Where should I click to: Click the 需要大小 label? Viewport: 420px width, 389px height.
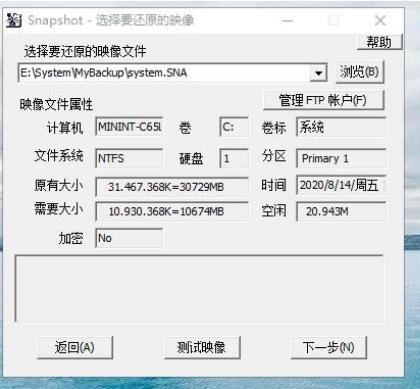(59, 209)
